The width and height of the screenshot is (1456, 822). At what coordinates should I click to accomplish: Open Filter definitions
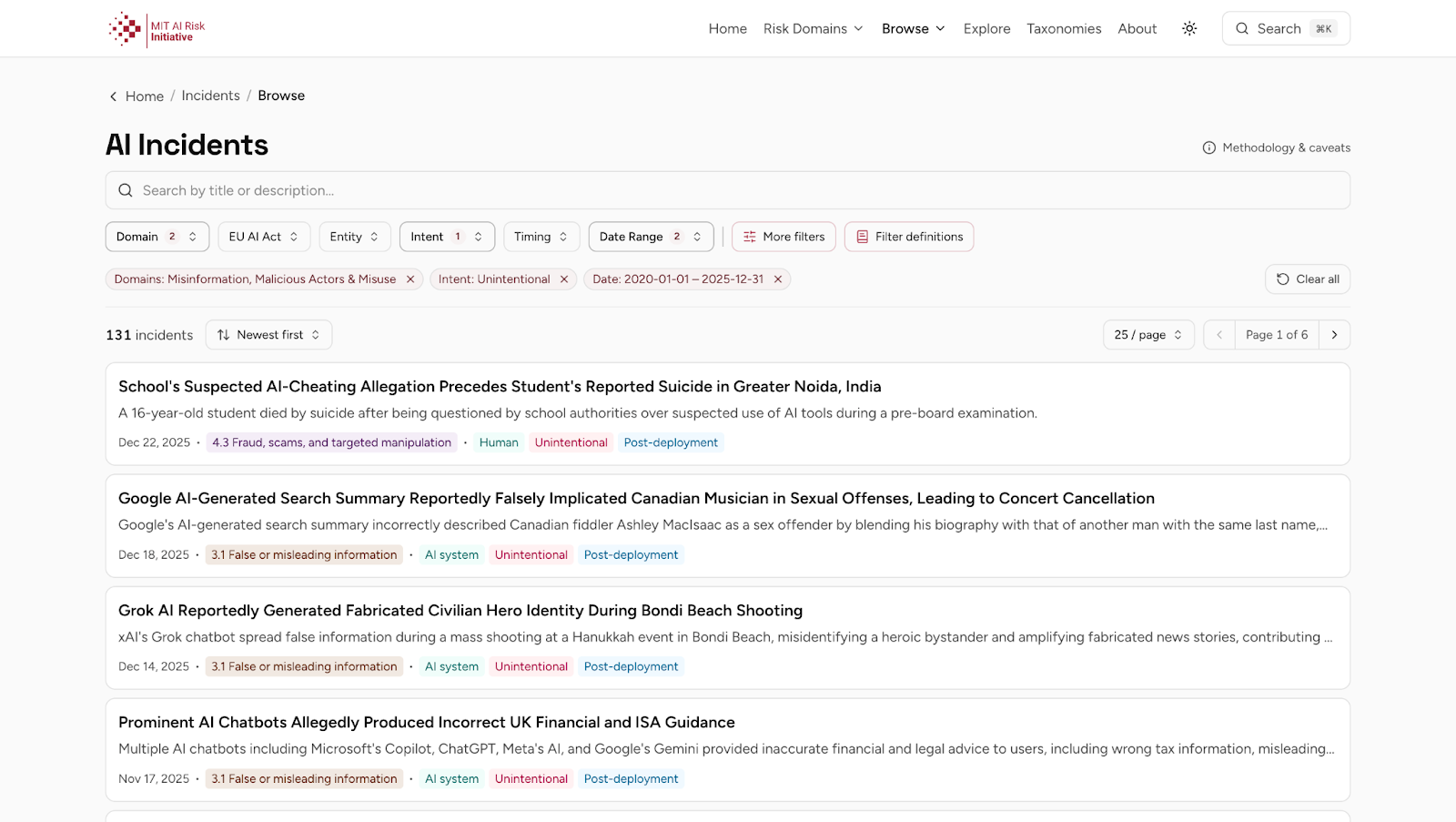coord(909,237)
